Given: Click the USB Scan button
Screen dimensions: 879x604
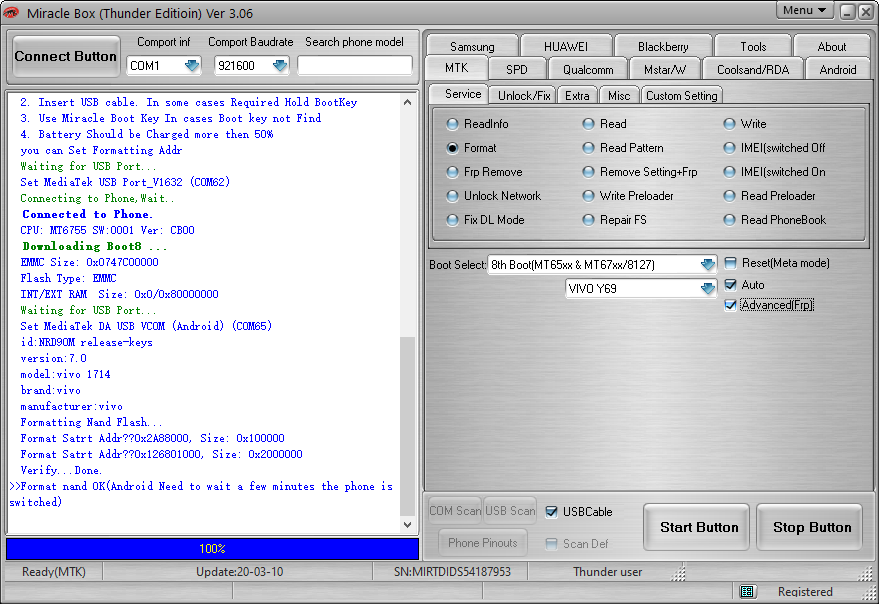Looking at the screenshot, I should 510,511.
